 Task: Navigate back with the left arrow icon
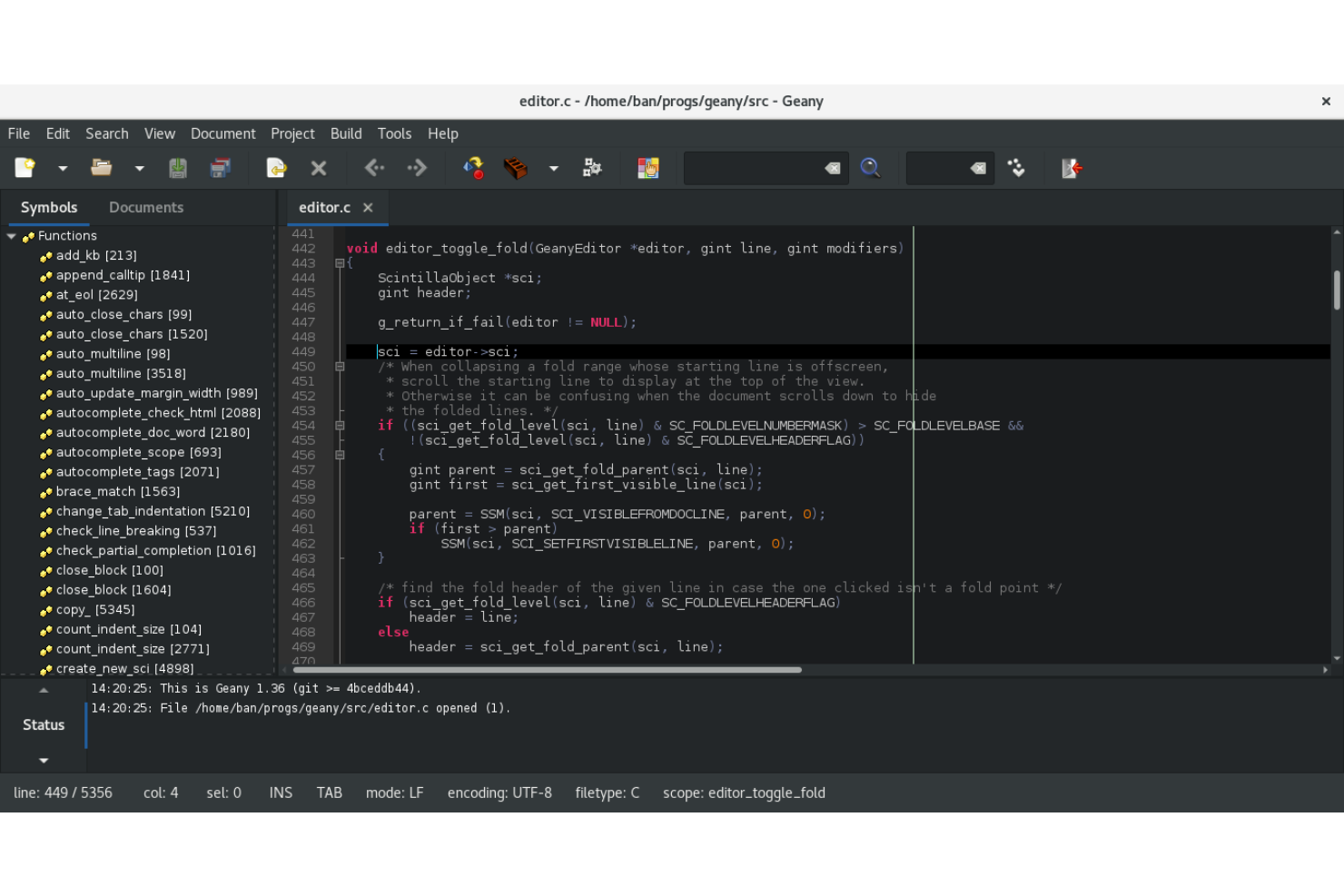[x=374, y=168]
